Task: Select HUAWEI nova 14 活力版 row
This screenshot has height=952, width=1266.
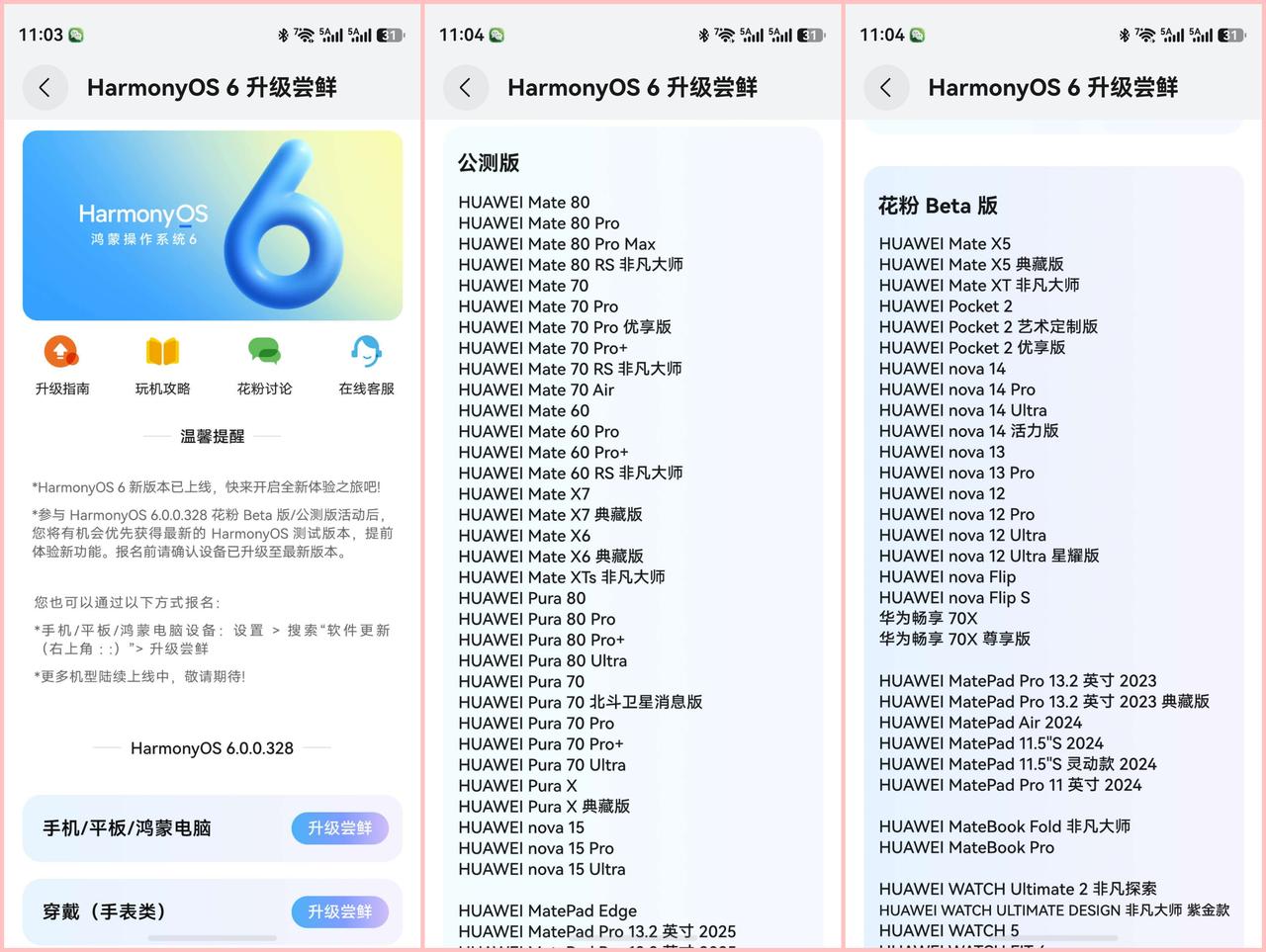Action: (x=968, y=431)
